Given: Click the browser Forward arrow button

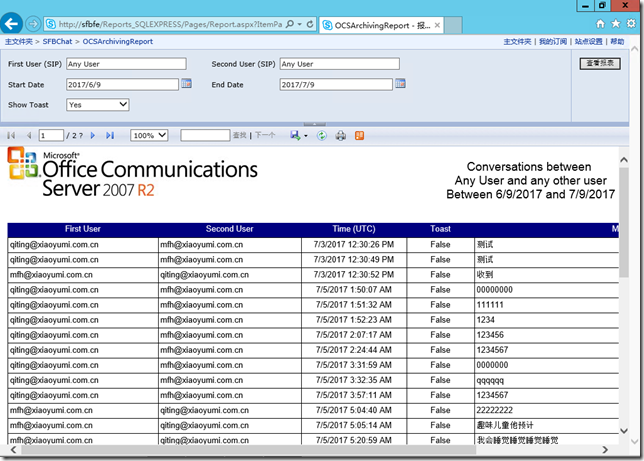Looking at the screenshot, I should click(x=33, y=24).
